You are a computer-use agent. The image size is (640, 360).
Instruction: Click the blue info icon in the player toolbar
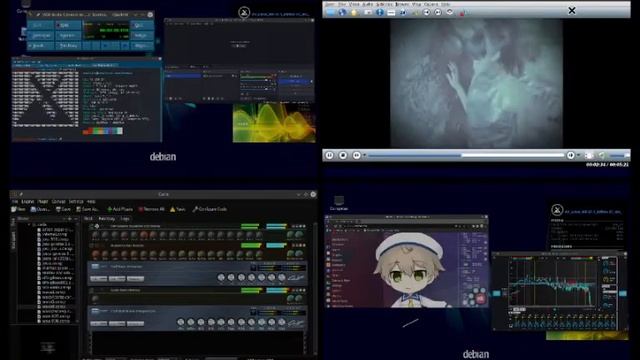[380, 12]
